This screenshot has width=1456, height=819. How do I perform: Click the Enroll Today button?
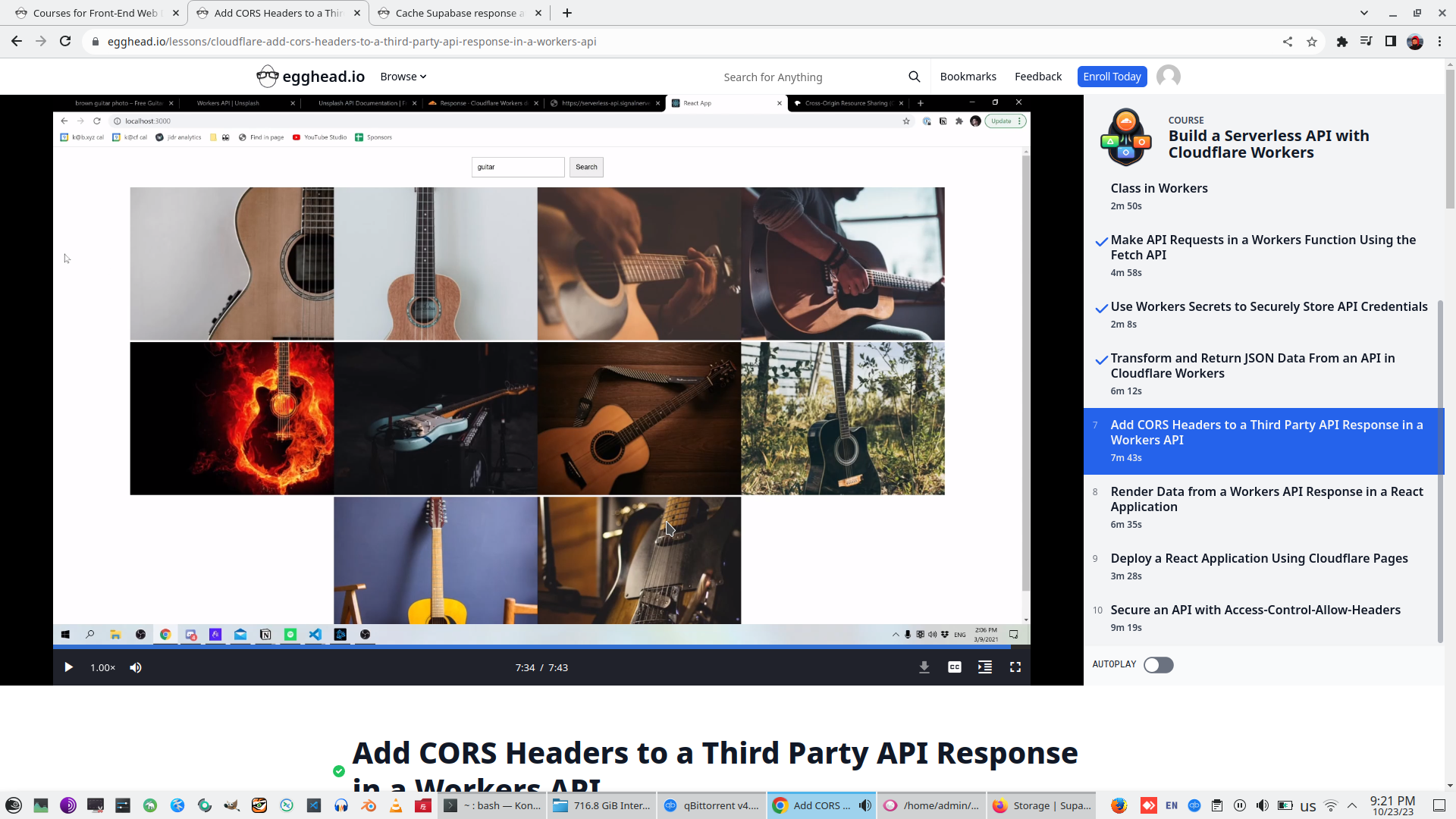coord(1111,77)
